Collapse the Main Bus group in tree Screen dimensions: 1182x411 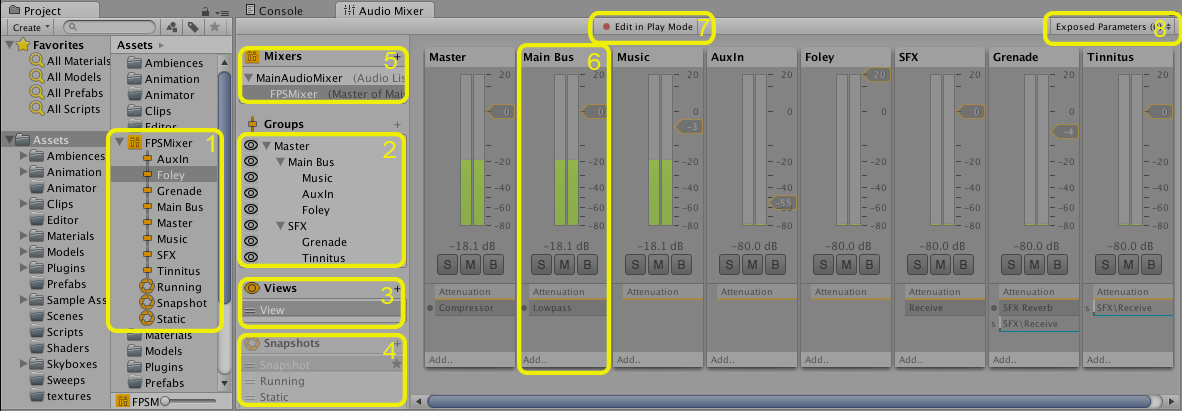click(280, 162)
